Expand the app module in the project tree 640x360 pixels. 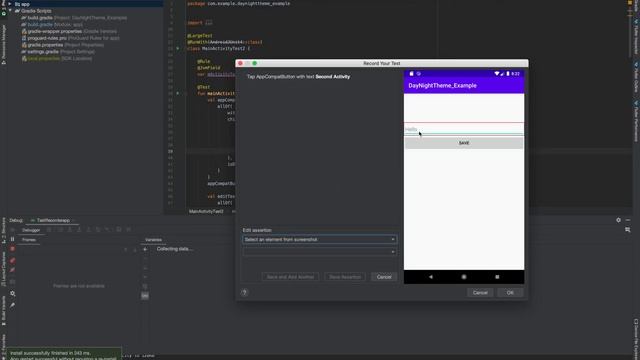[x=10, y=4]
